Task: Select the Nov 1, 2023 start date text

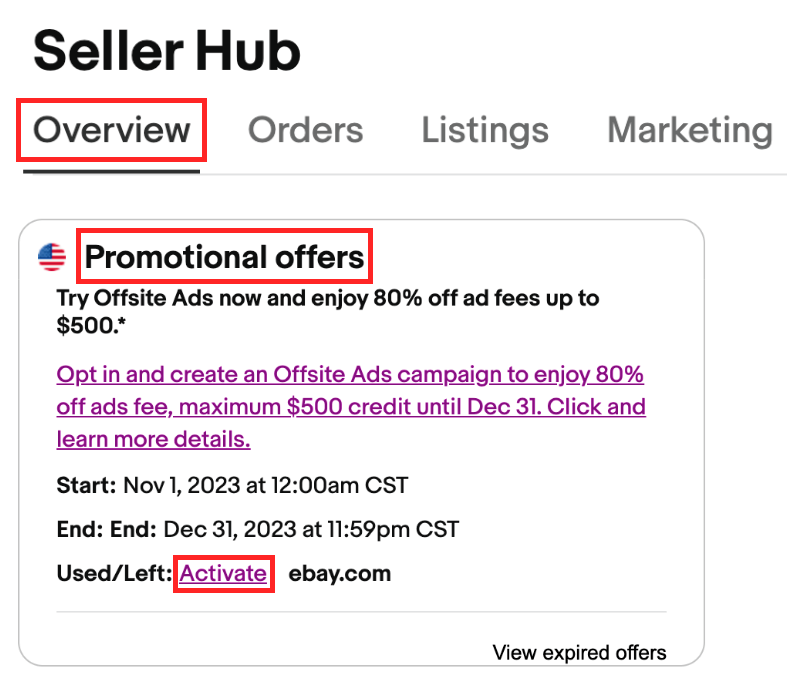Action: tap(266, 485)
